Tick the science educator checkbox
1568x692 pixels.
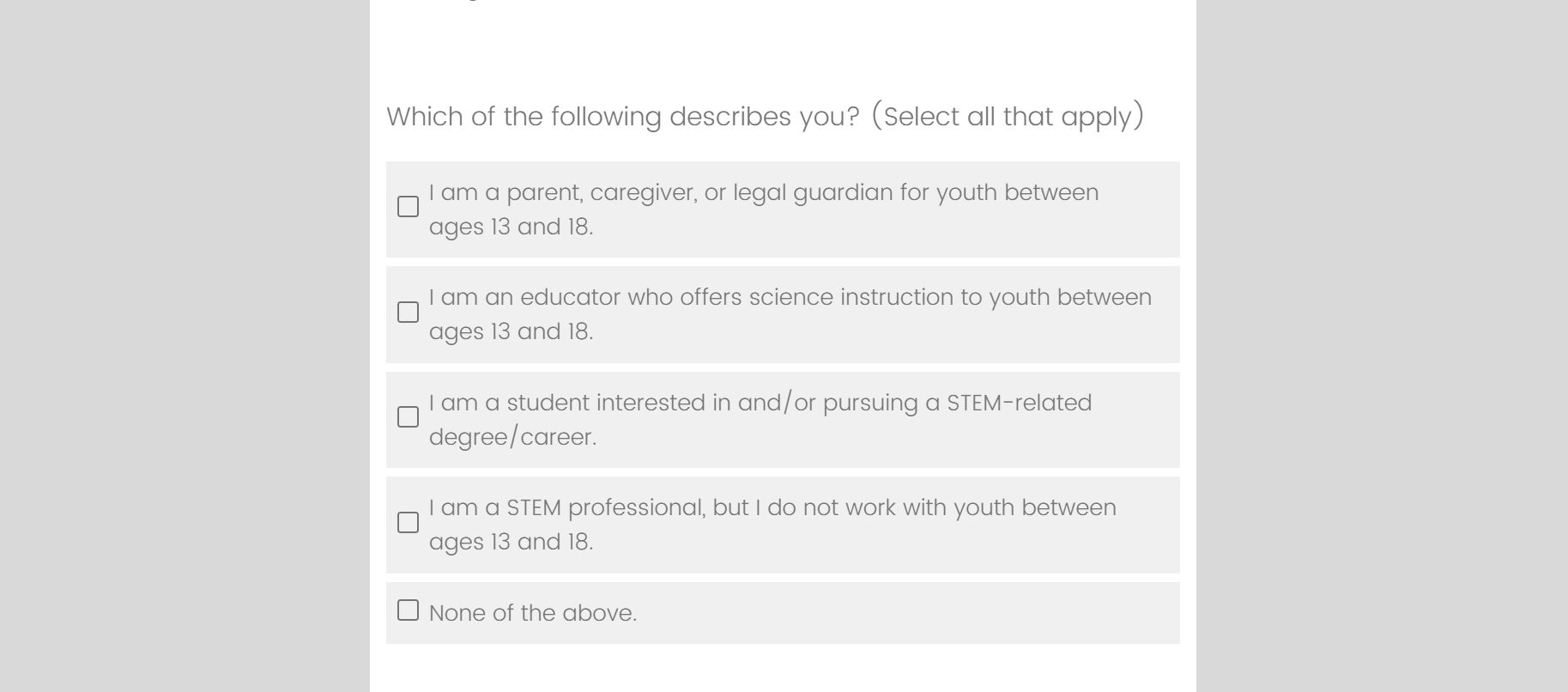pos(409,313)
